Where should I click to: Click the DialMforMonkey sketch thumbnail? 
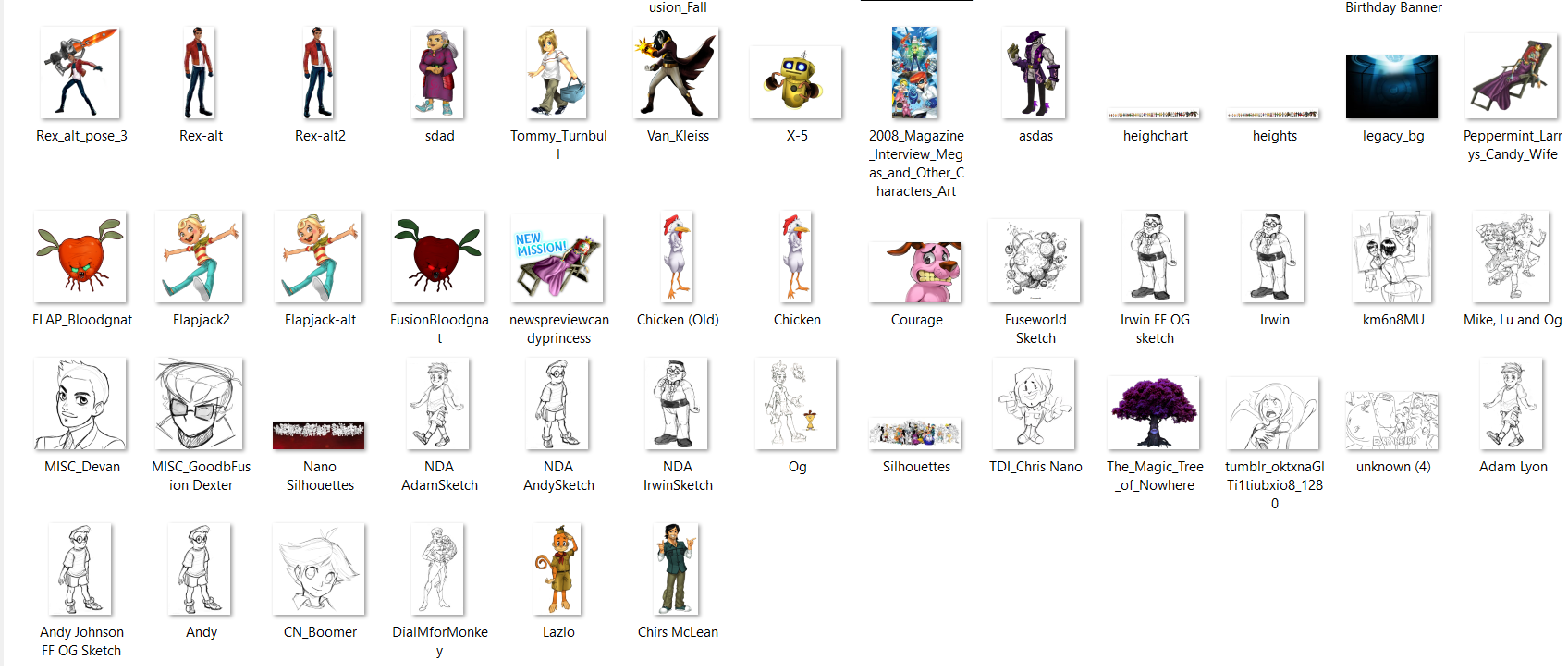(x=438, y=569)
